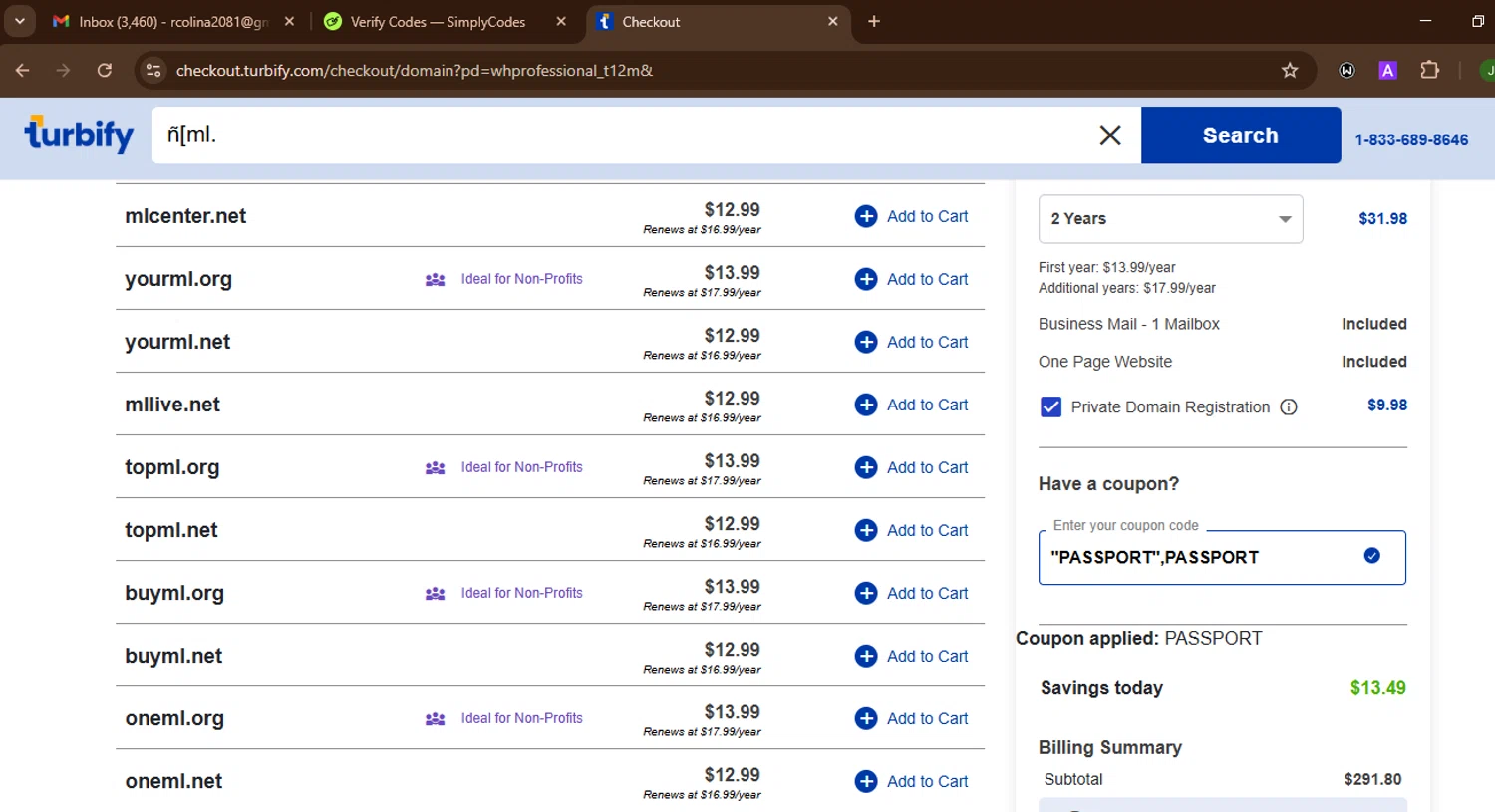Click Private Domain Registration info icon

[1289, 406]
